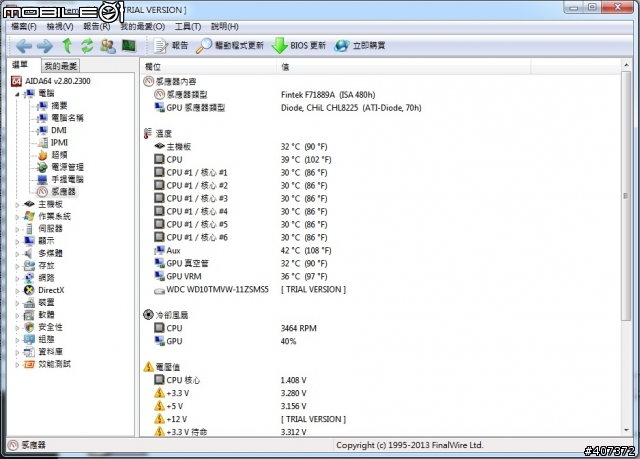Click the 安全性 shield icon
640x459 pixels.
click(29, 327)
